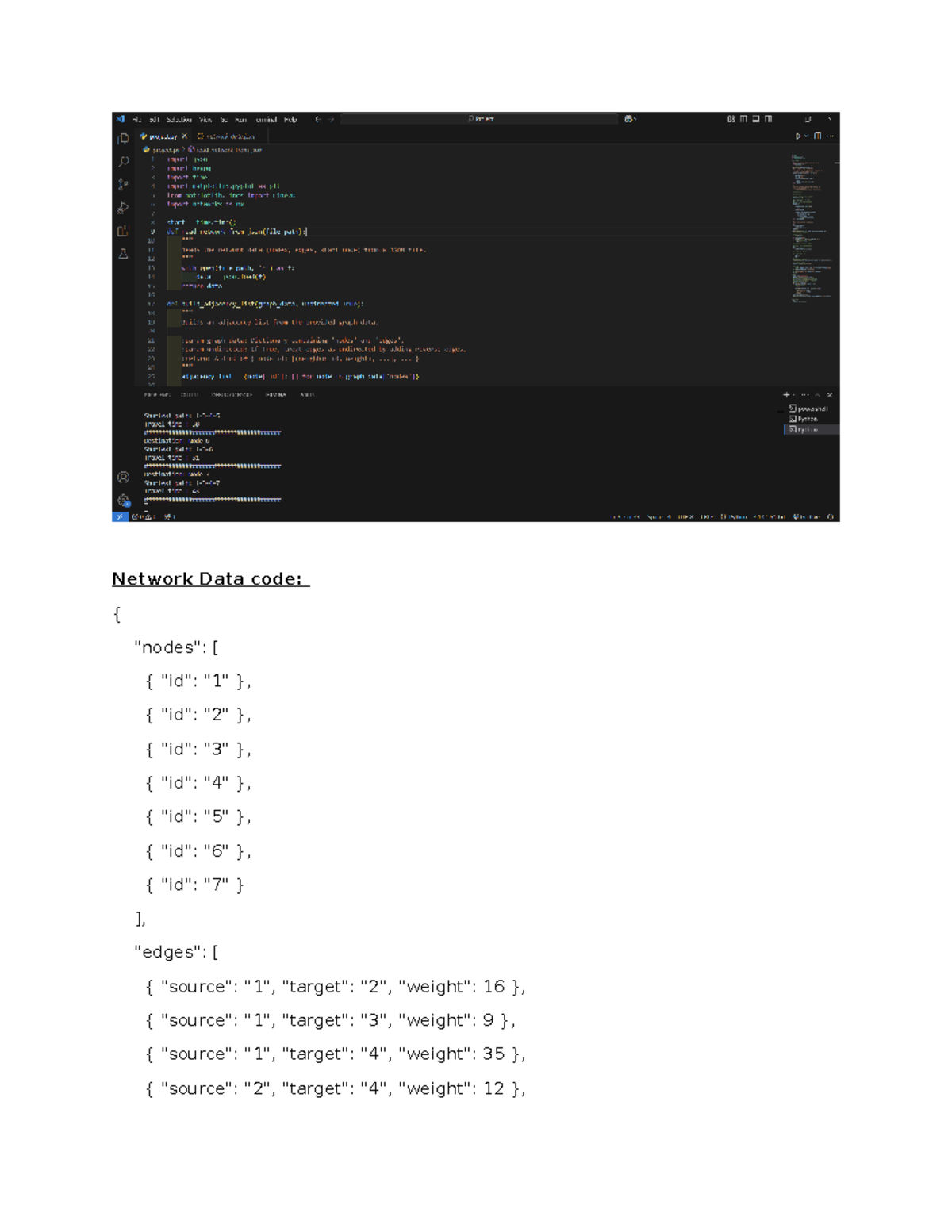The height and width of the screenshot is (1232, 952).
Task: Switch to the project.py editor tab
Action: (x=164, y=136)
